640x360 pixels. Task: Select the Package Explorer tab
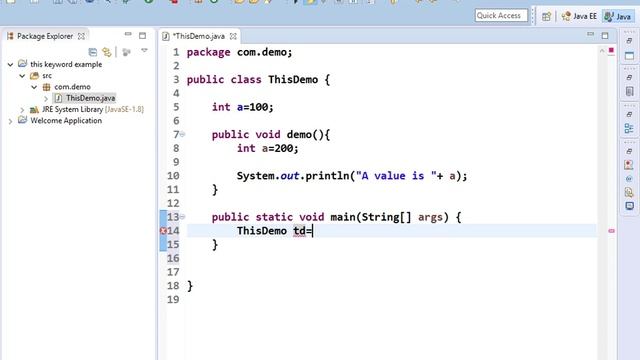pyautogui.click(x=45, y=36)
